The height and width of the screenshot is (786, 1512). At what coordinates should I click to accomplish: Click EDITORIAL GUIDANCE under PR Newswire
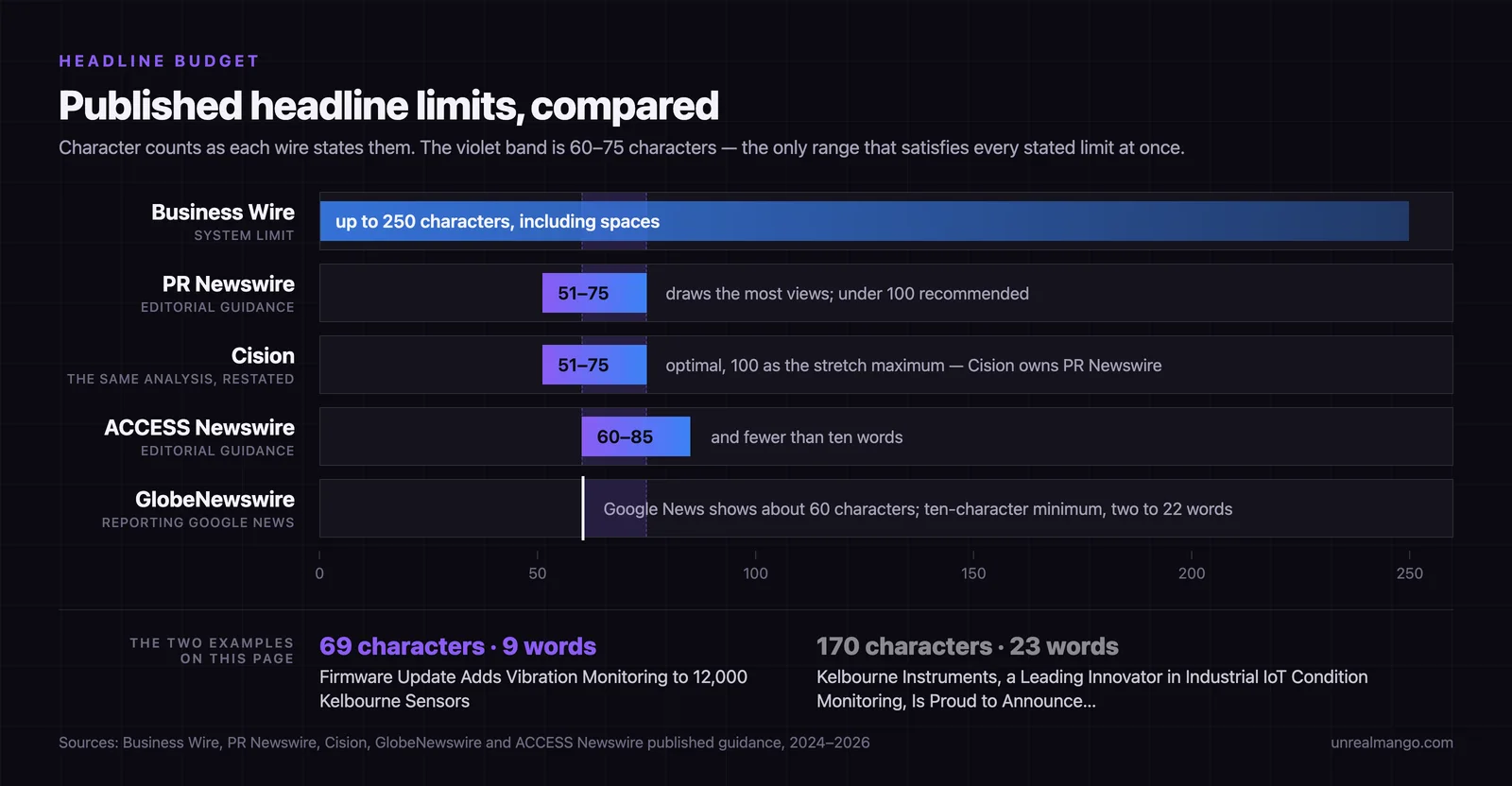pyautogui.click(x=217, y=307)
